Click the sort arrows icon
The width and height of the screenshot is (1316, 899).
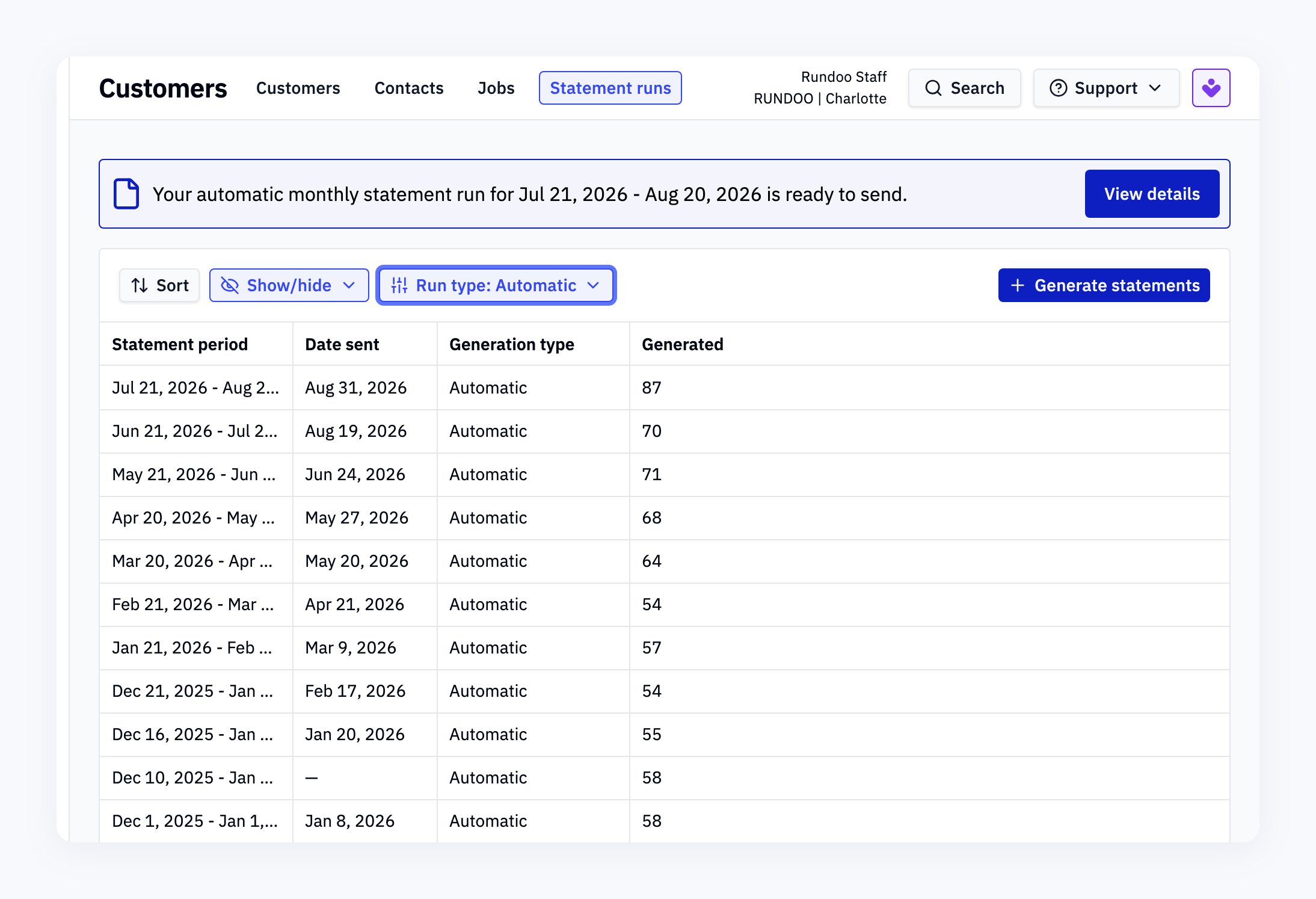pyautogui.click(x=140, y=285)
